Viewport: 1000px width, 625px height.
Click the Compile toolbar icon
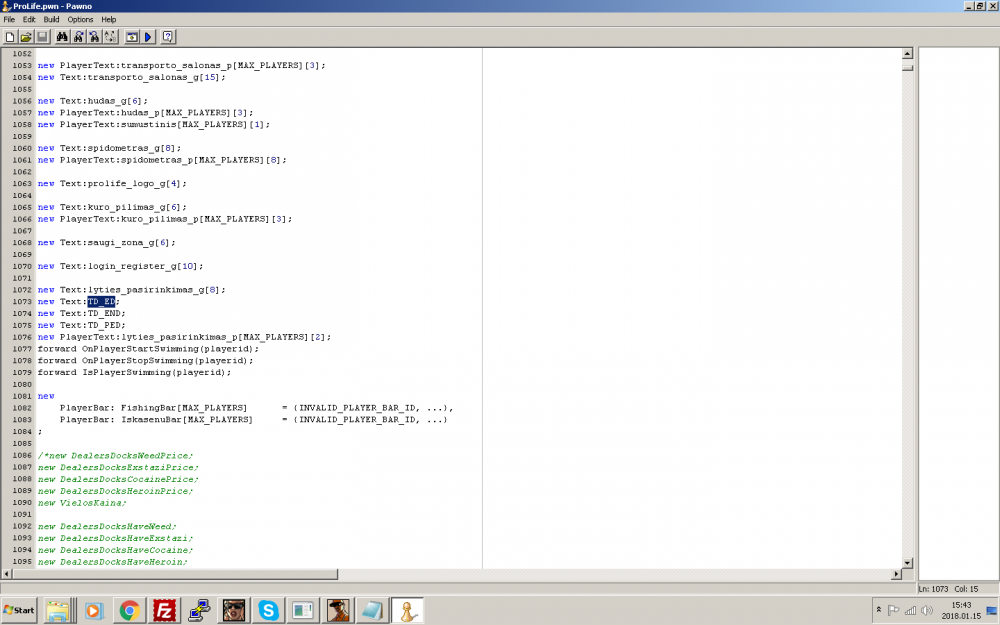pyautogui.click(x=131, y=37)
